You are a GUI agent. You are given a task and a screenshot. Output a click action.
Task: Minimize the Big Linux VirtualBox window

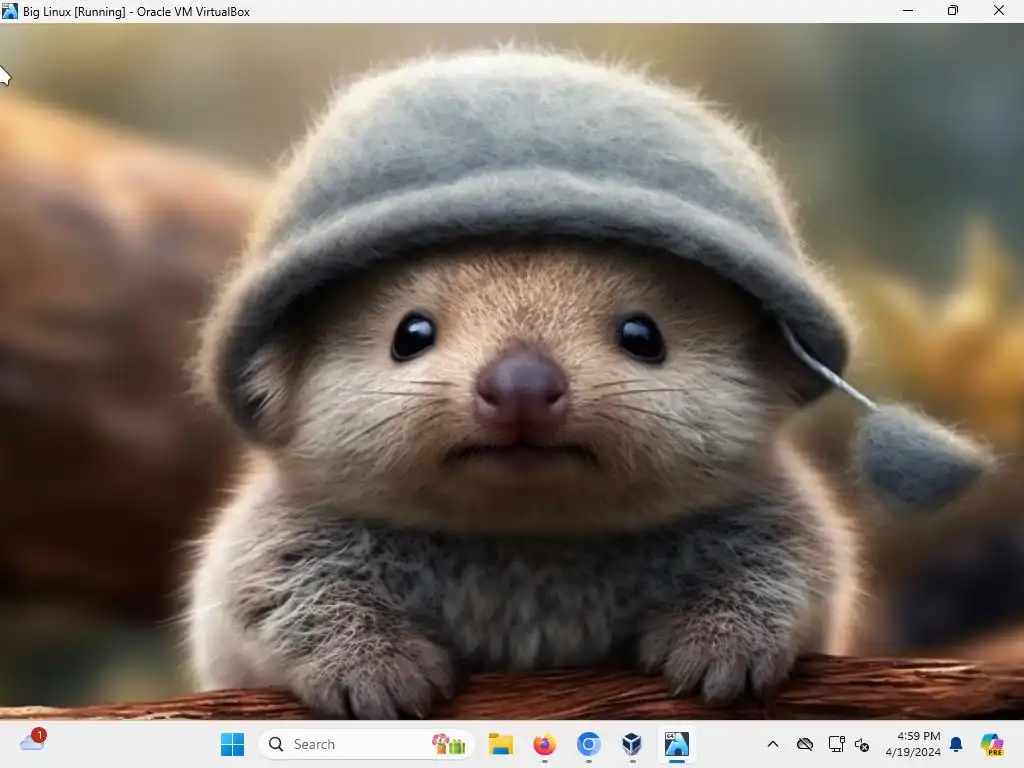[x=907, y=11]
